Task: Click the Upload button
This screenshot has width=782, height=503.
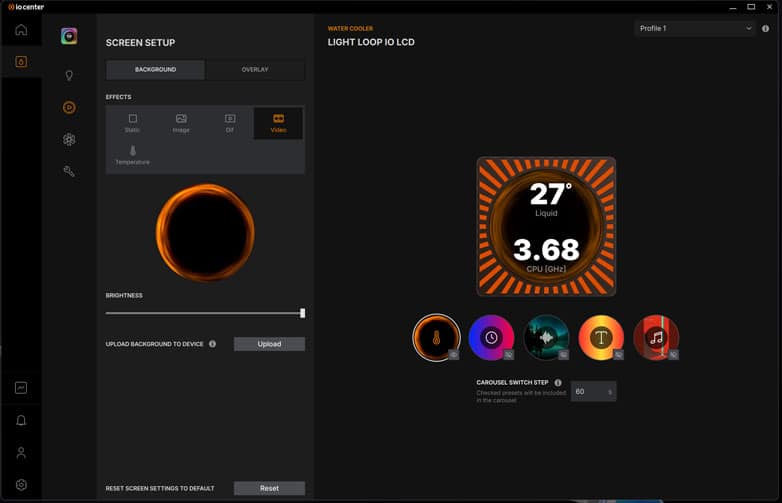Action: (269, 344)
